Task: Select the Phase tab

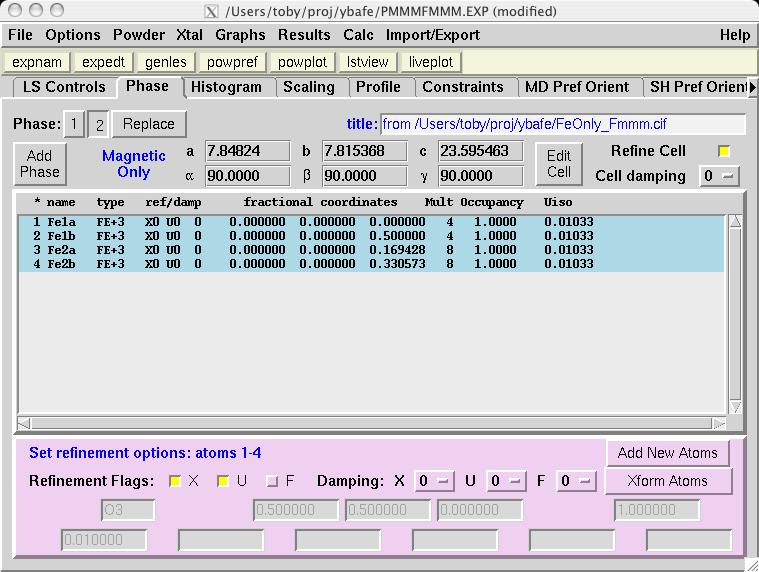Action: point(148,86)
